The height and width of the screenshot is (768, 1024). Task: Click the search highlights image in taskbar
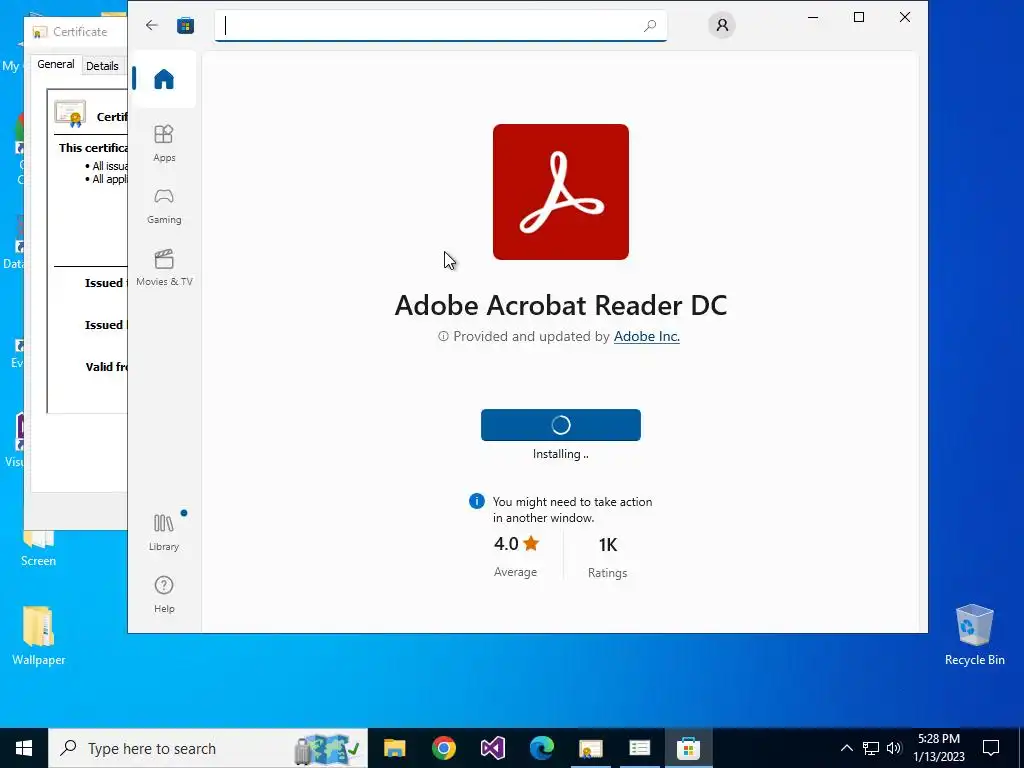(327, 748)
